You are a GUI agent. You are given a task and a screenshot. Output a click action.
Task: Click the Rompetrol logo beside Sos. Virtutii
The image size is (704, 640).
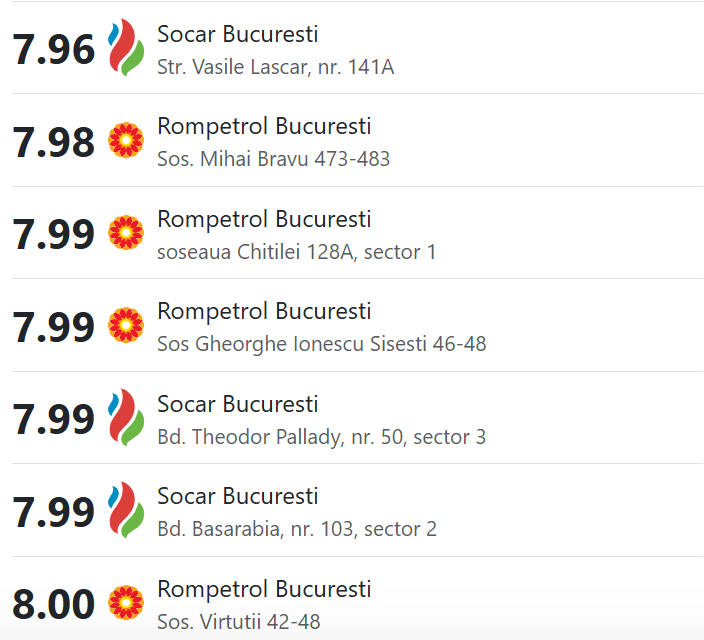126,603
